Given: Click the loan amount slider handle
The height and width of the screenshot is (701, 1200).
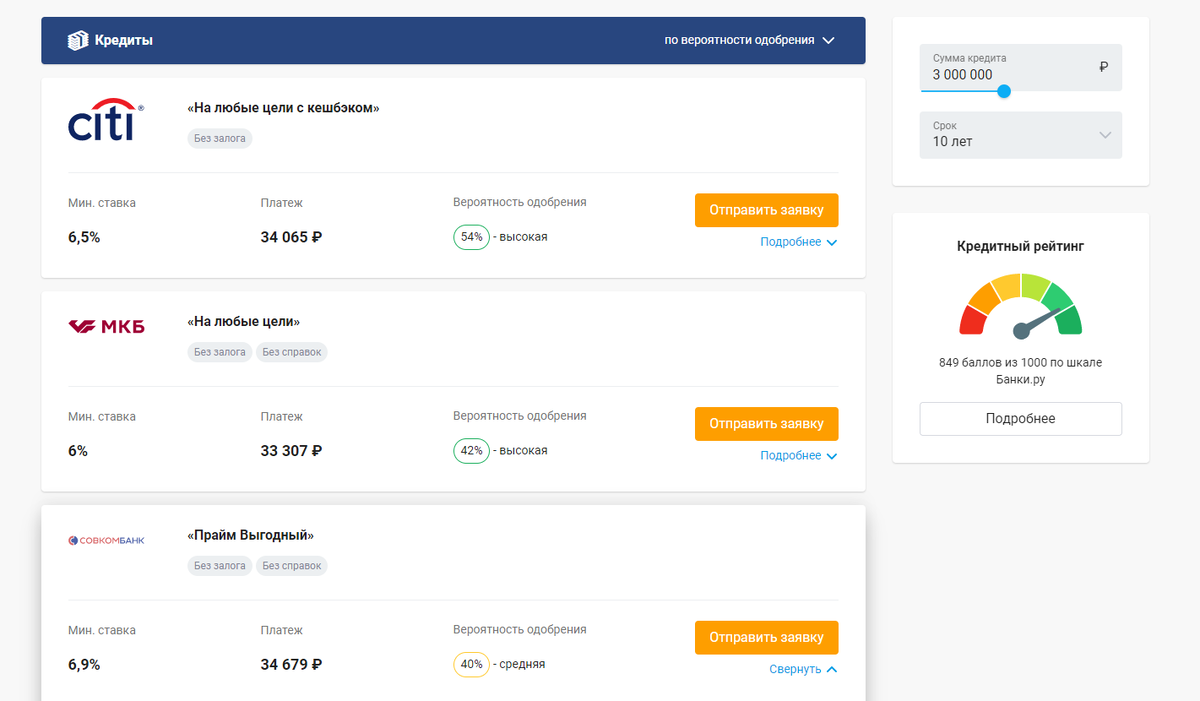Looking at the screenshot, I should 1004,91.
